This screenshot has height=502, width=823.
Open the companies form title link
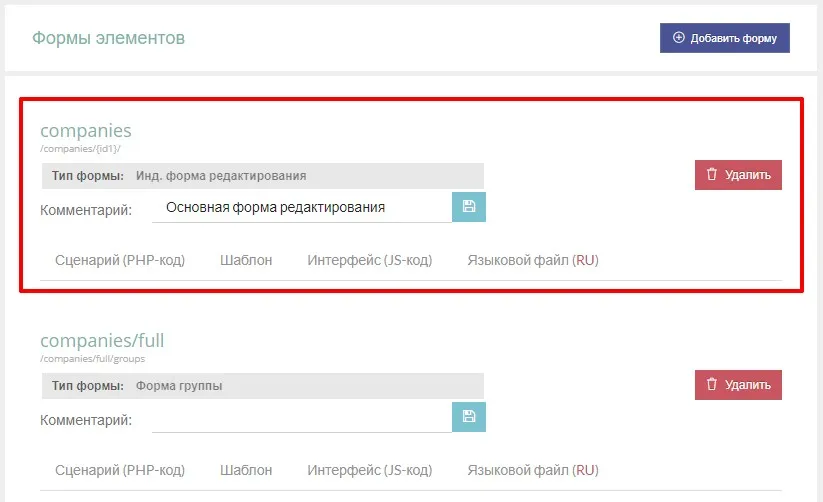(86, 131)
